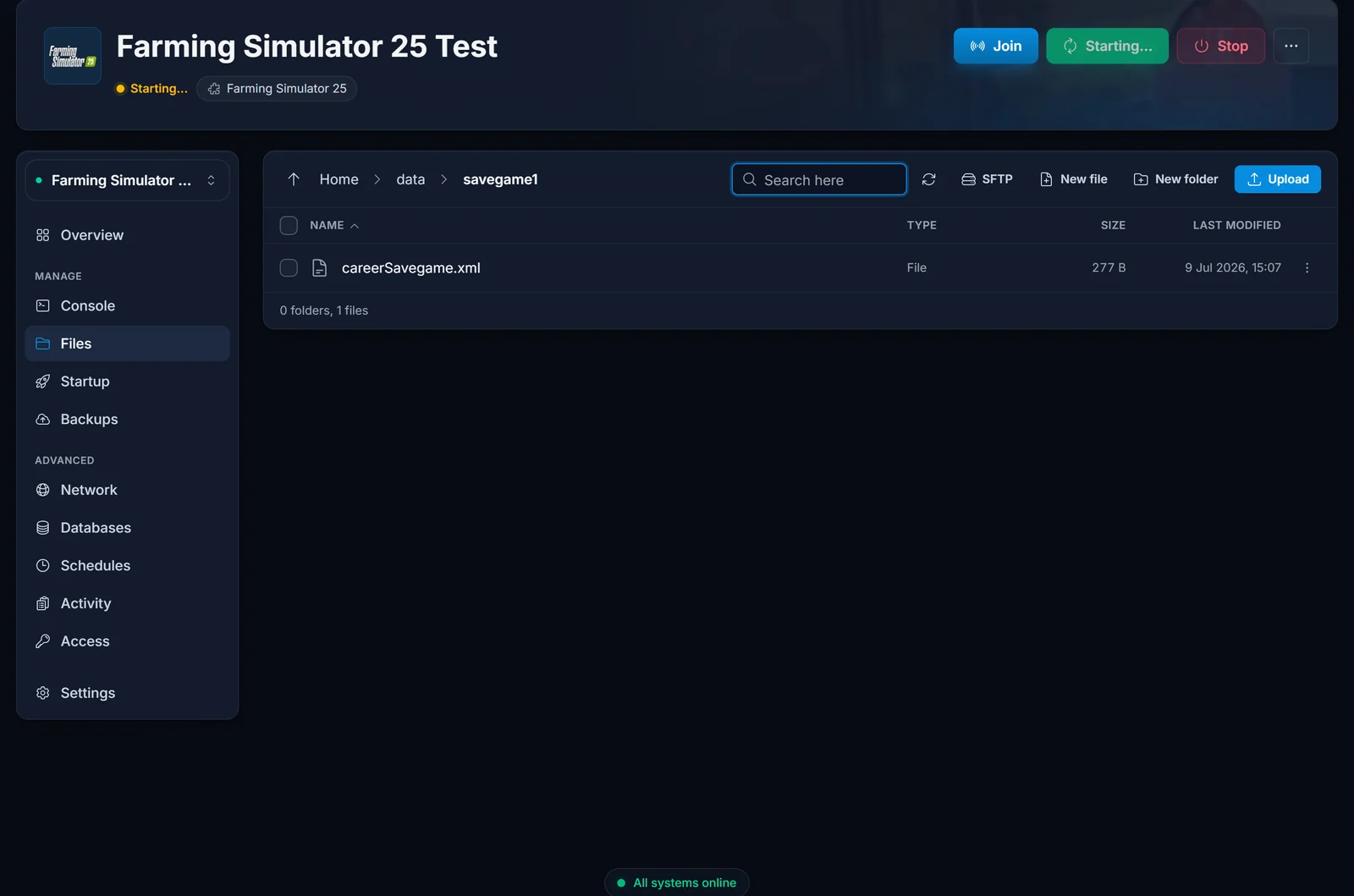The image size is (1354, 896).
Task: Click the Starting... status under the title
Action: (x=151, y=89)
